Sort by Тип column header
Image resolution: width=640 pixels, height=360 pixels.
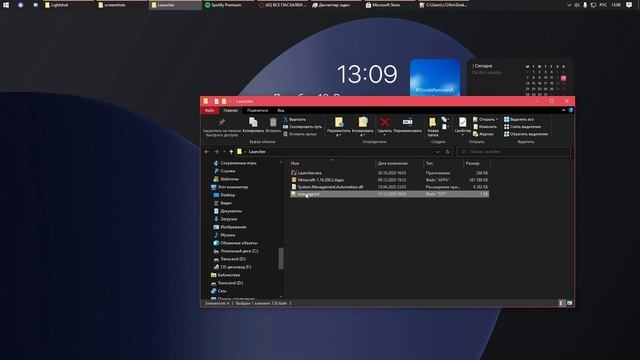click(443, 163)
